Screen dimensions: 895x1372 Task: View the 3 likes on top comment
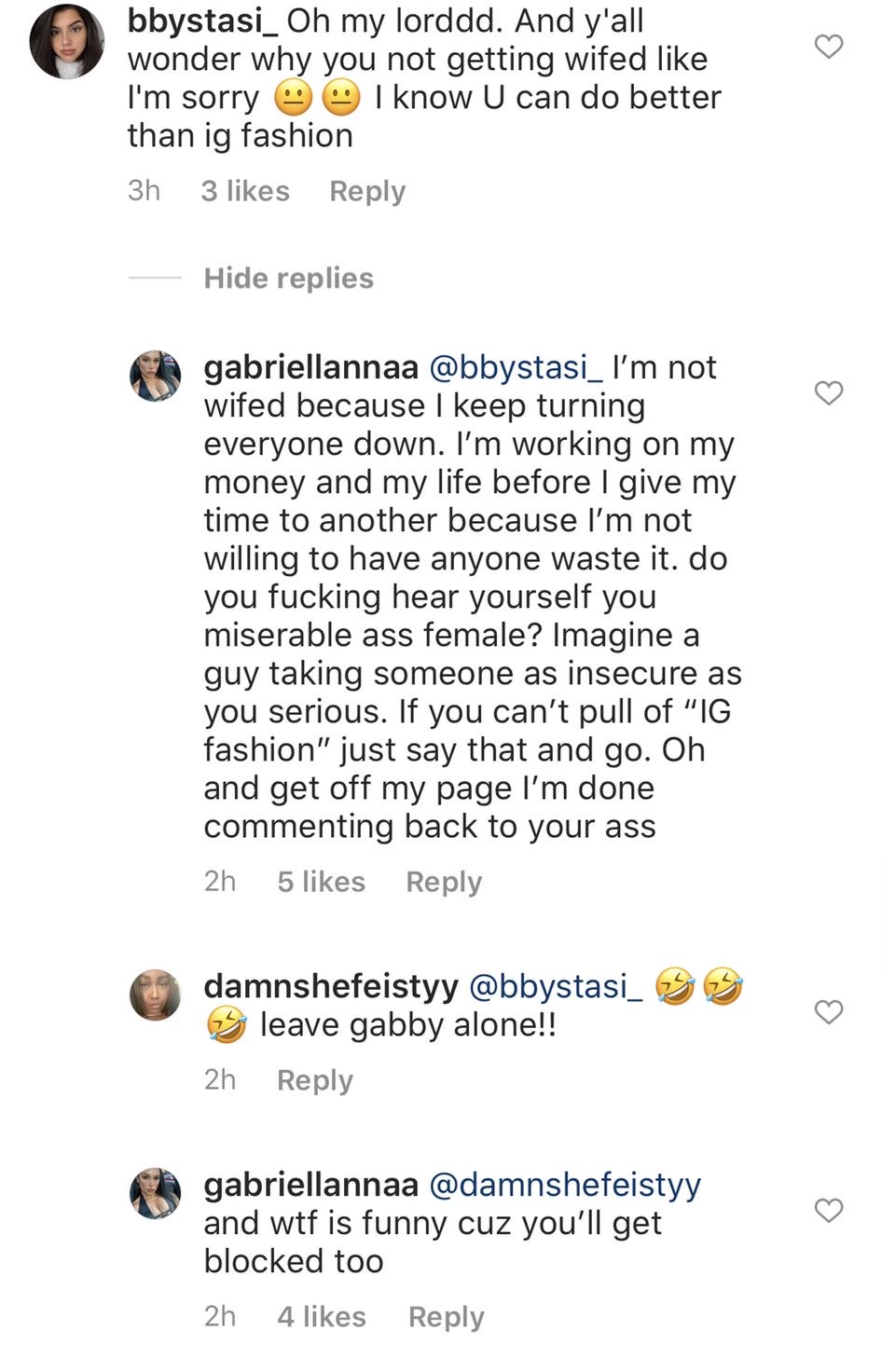tap(245, 191)
